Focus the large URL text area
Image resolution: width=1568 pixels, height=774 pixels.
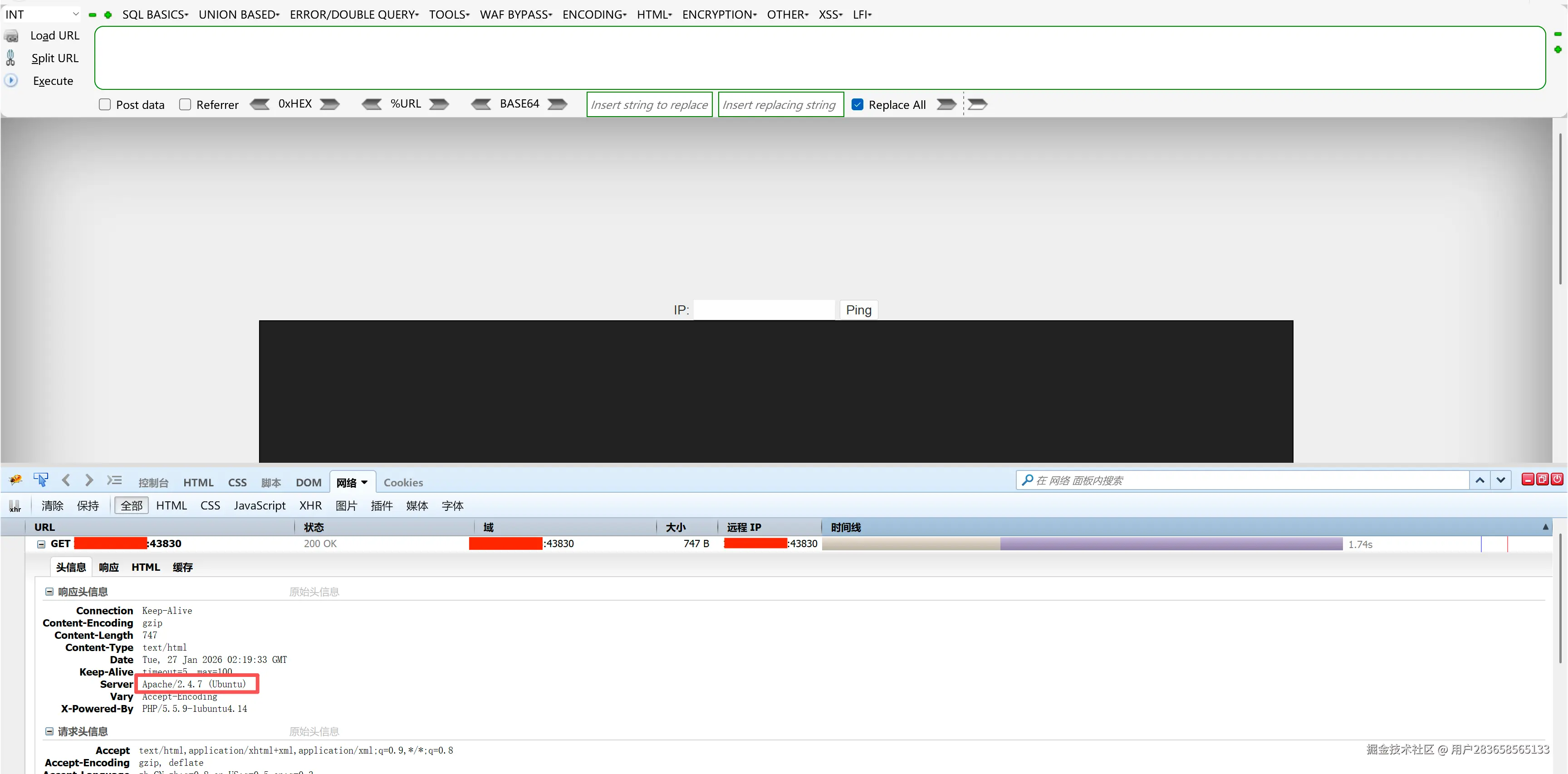[820, 58]
